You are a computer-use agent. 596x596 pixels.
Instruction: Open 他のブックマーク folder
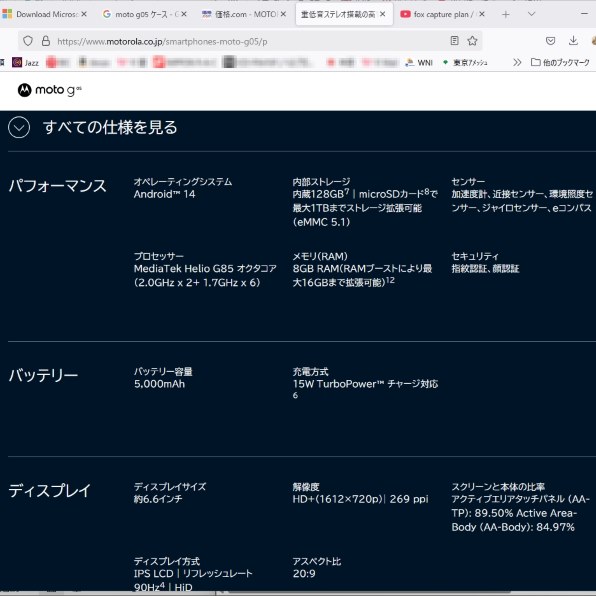(560, 62)
